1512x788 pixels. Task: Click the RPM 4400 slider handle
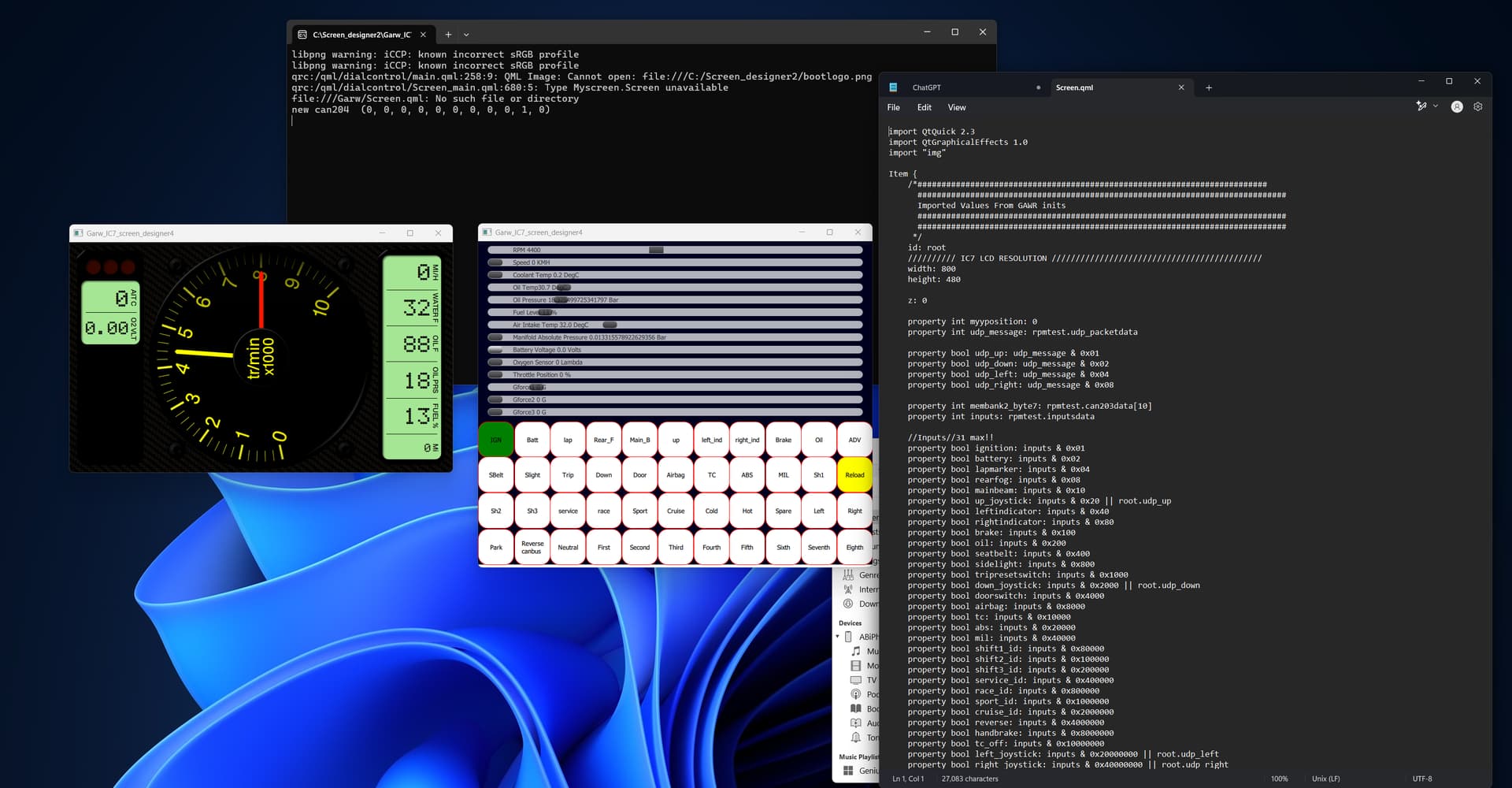(x=656, y=250)
